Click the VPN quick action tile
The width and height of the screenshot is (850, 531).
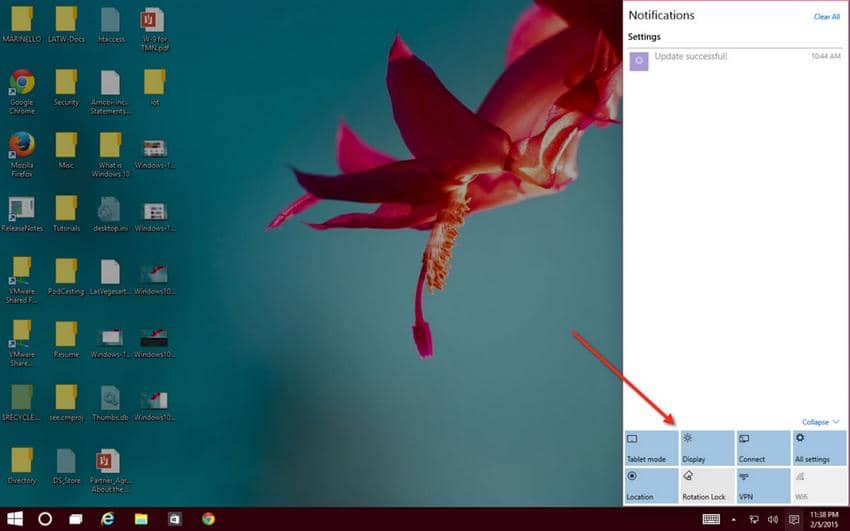point(763,485)
